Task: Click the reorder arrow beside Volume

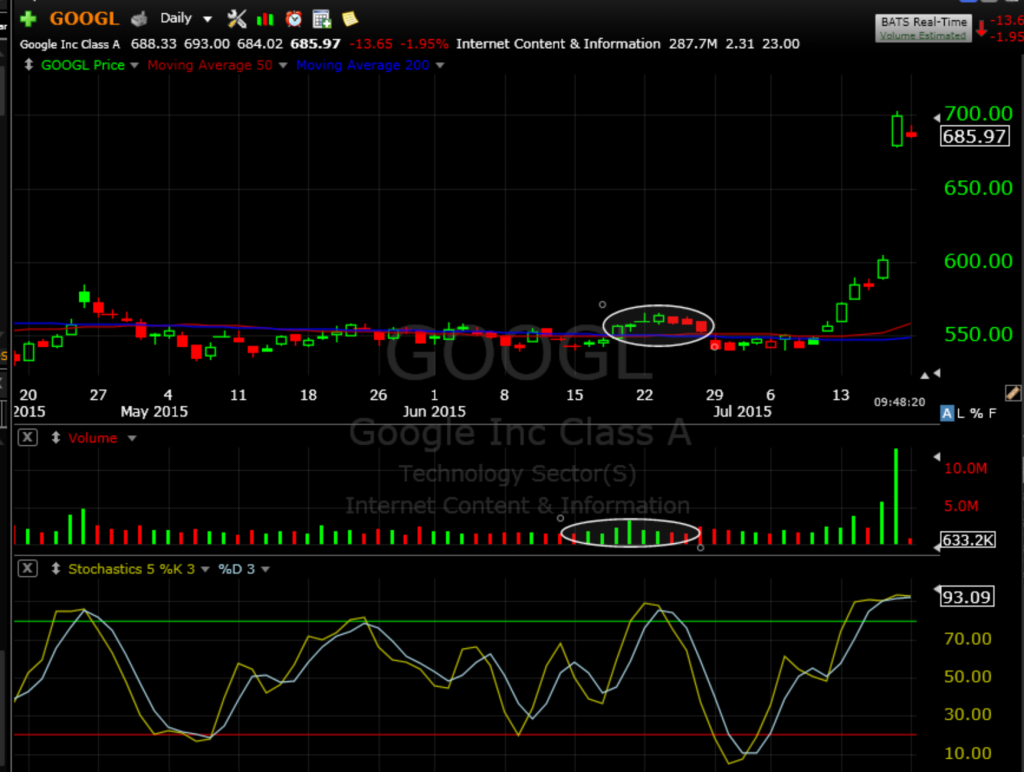Action: (x=56, y=438)
